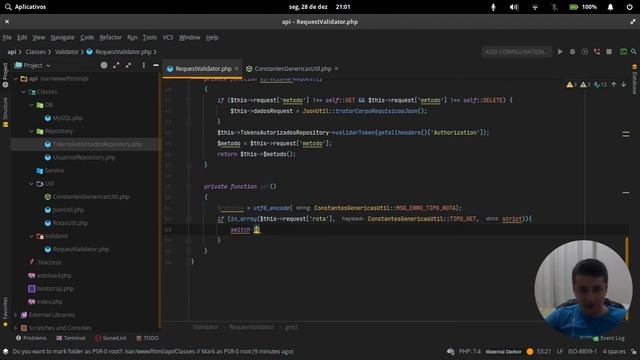Expand all icon in Project panel header

[x=116, y=65]
